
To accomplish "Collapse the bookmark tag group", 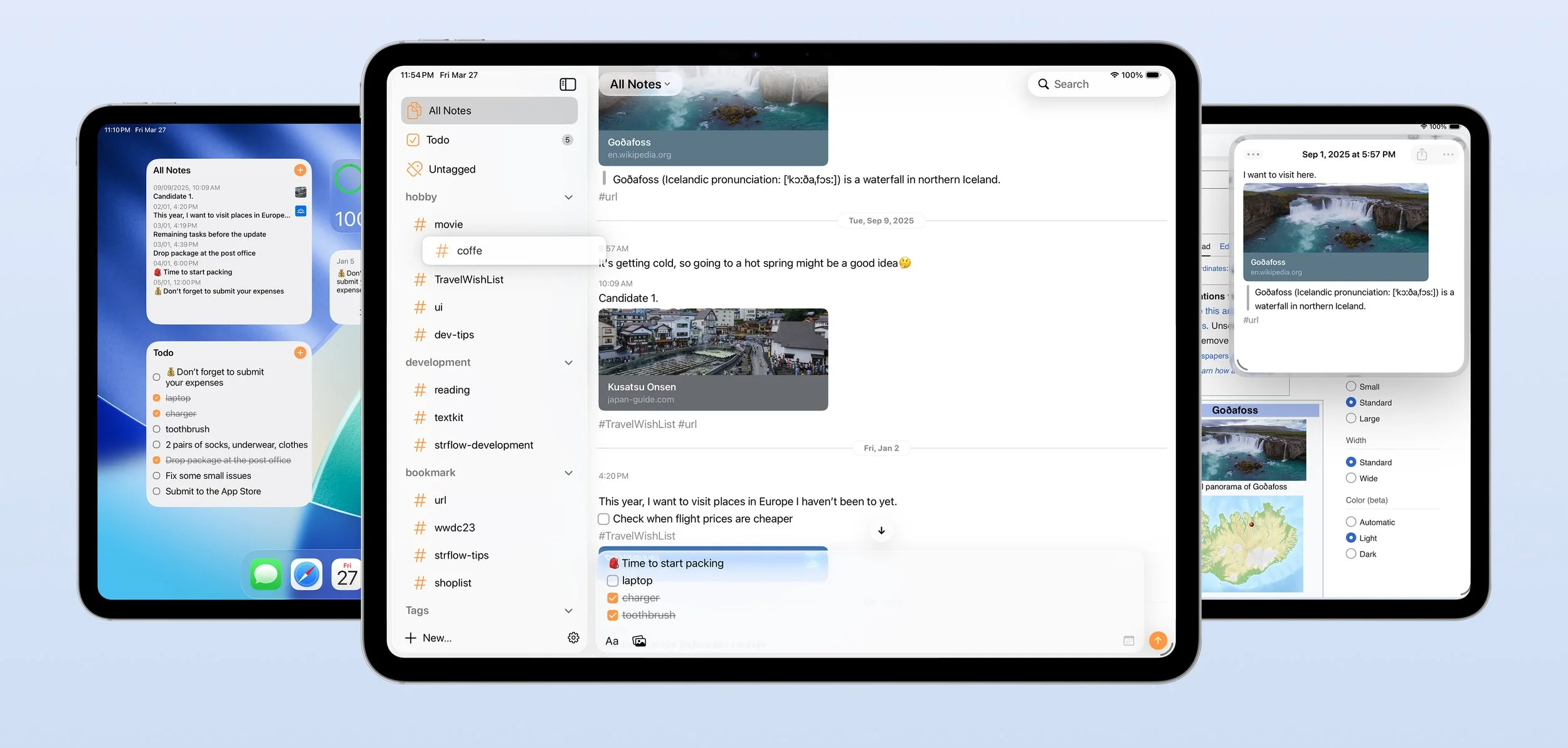I will [x=568, y=473].
